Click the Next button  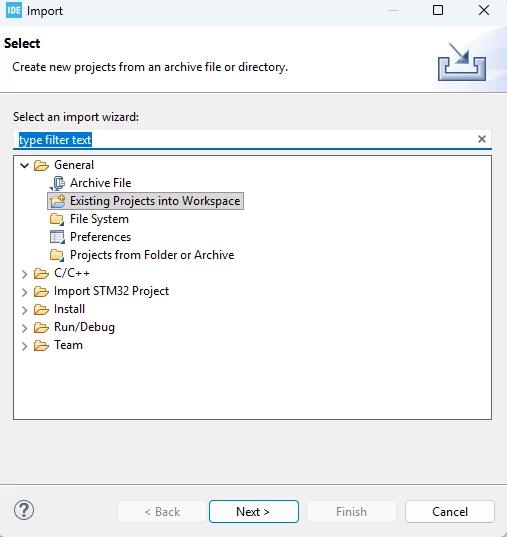click(x=254, y=512)
